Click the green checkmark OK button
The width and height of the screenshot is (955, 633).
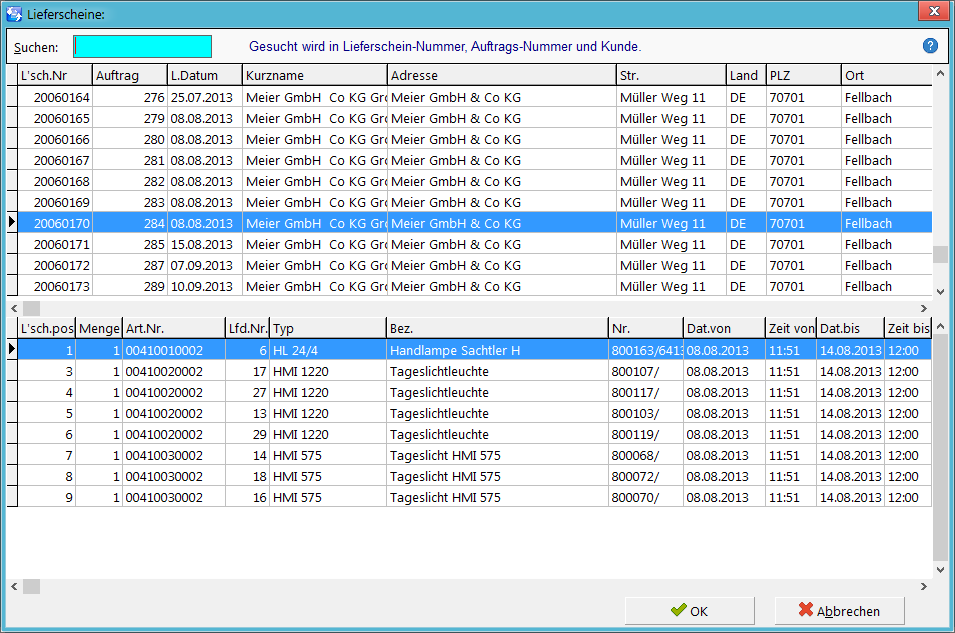pos(689,610)
